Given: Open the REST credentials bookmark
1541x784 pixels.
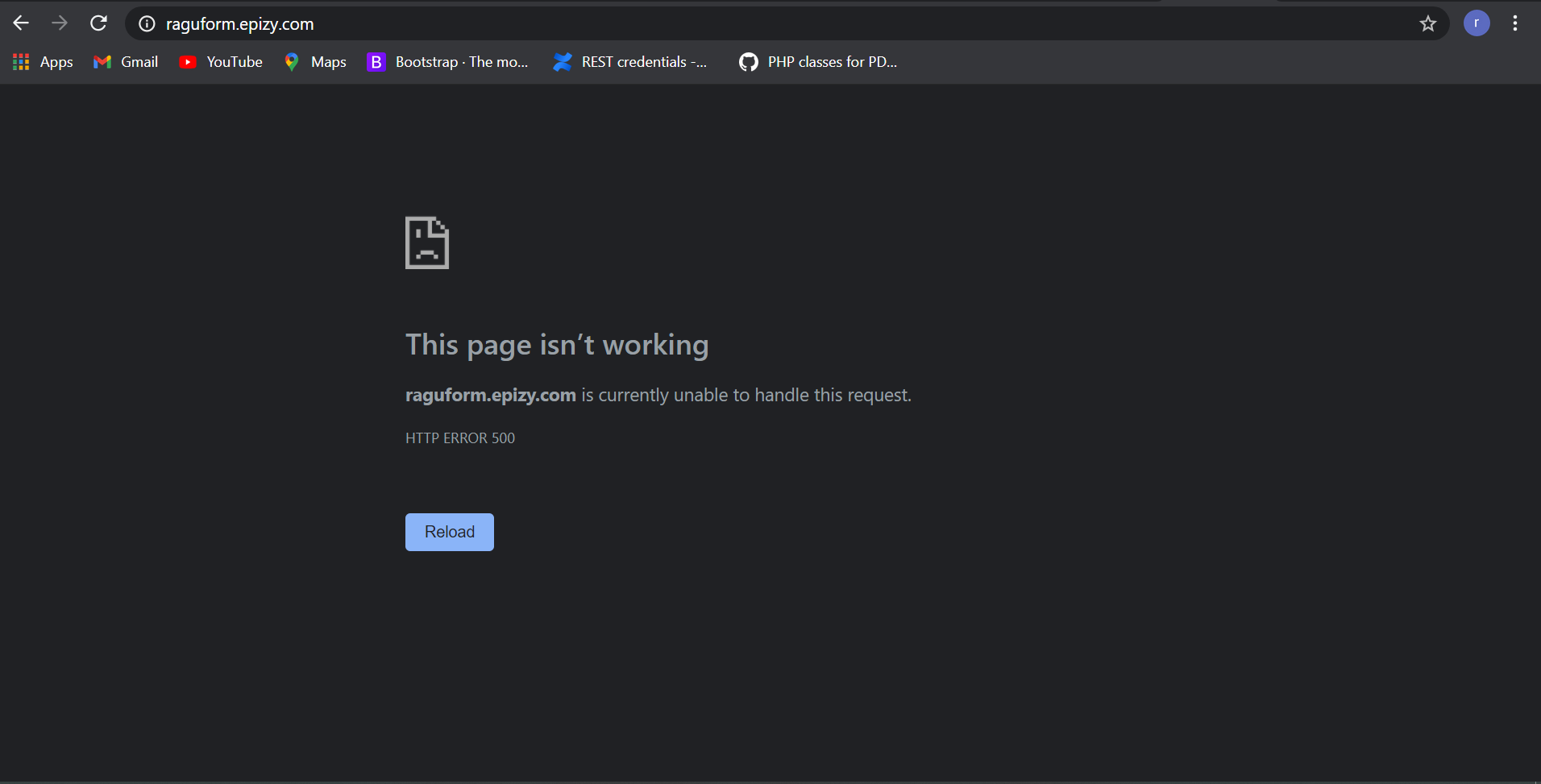Looking at the screenshot, I should pyautogui.click(x=630, y=62).
